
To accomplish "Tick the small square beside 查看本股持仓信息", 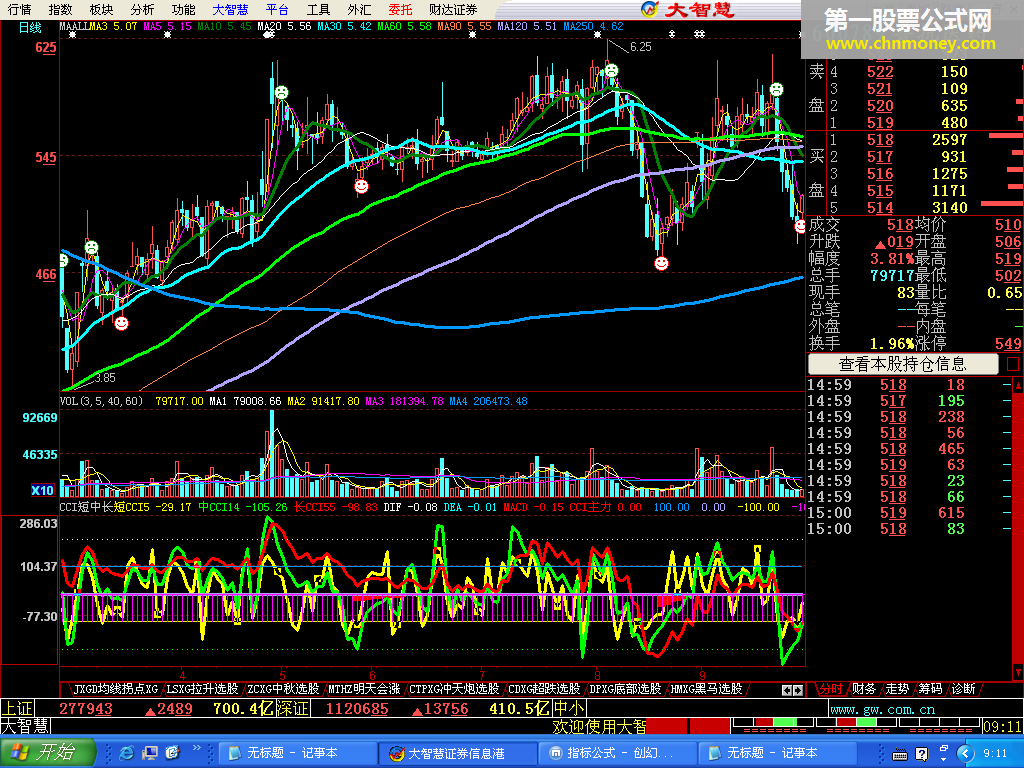I will [x=1013, y=364].
